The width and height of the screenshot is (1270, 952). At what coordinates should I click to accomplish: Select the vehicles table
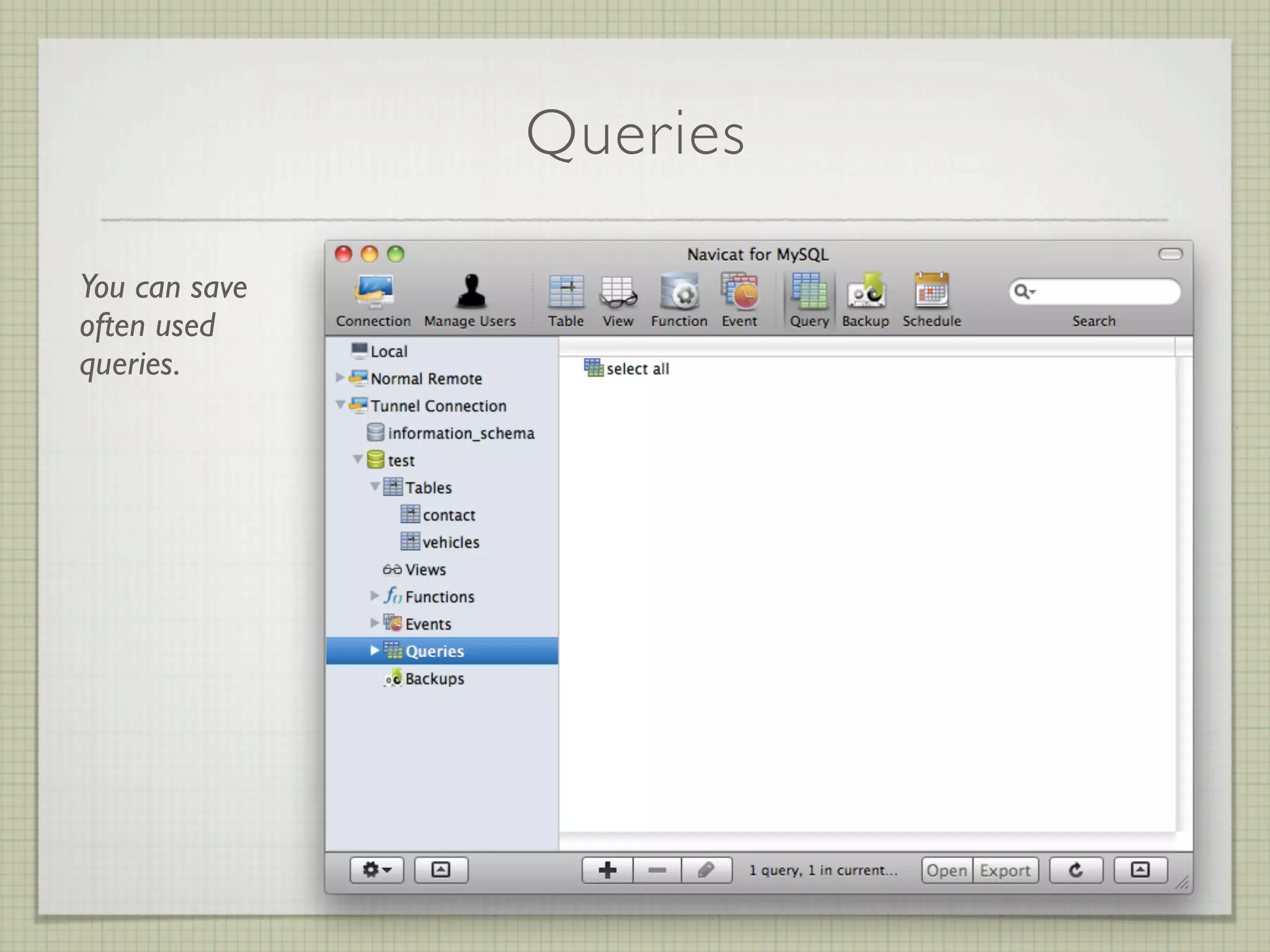(x=451, y=542)
